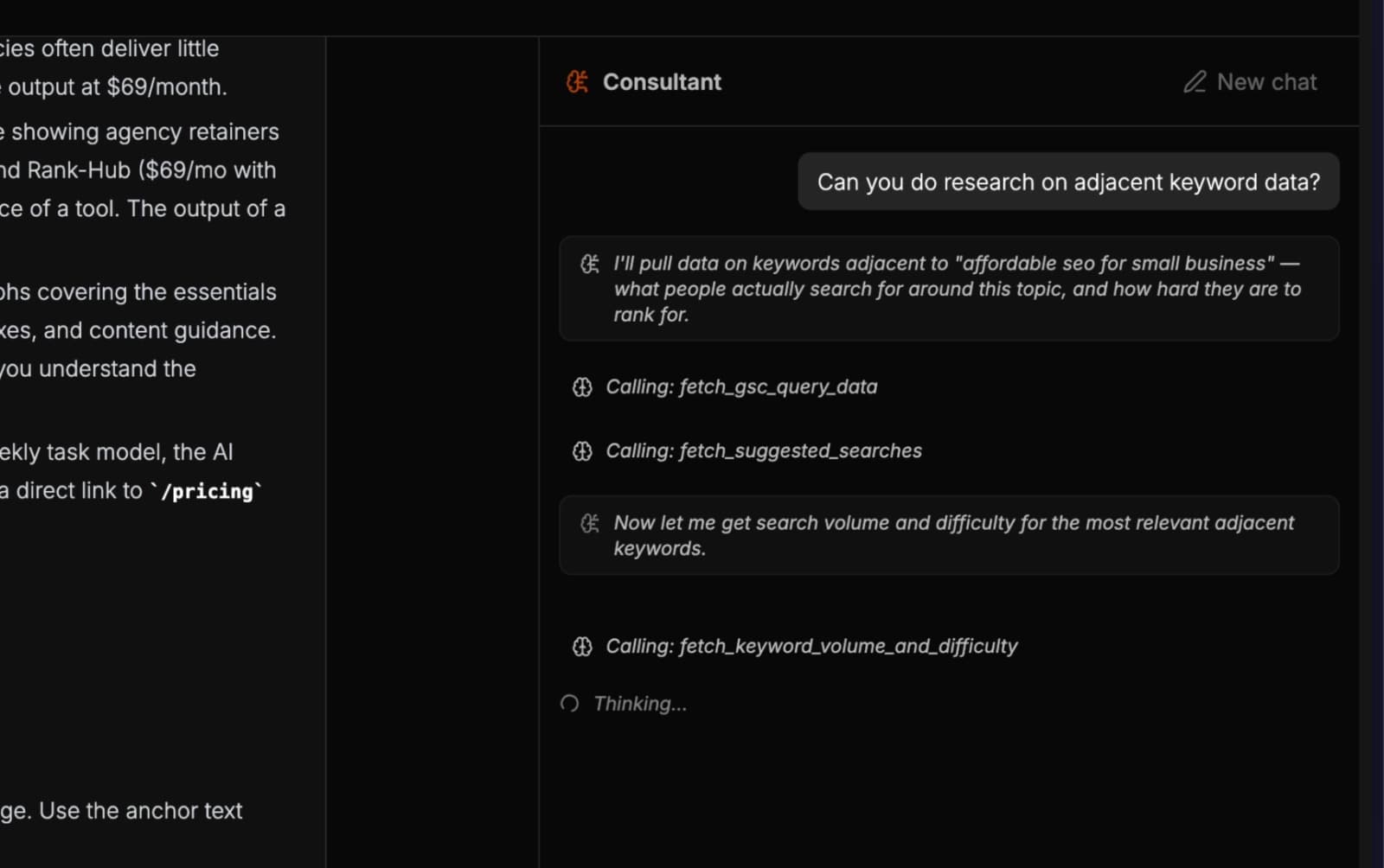Click the "ekly task model, the AI" line in document
1384x868 pixels.
click(x=117, y=452)
